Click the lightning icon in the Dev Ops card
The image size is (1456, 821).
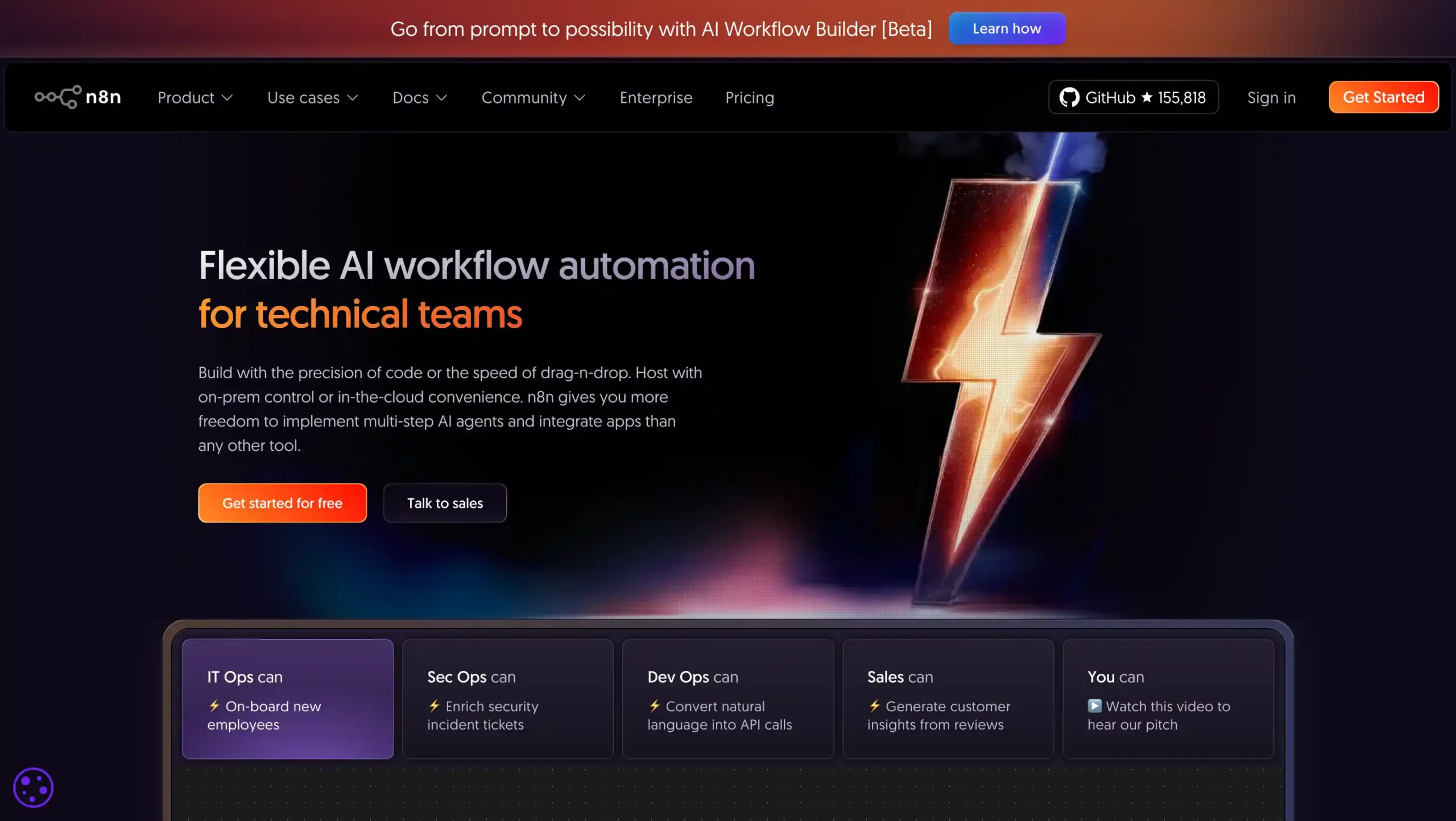pyautogui.click(x=653, y=706)
